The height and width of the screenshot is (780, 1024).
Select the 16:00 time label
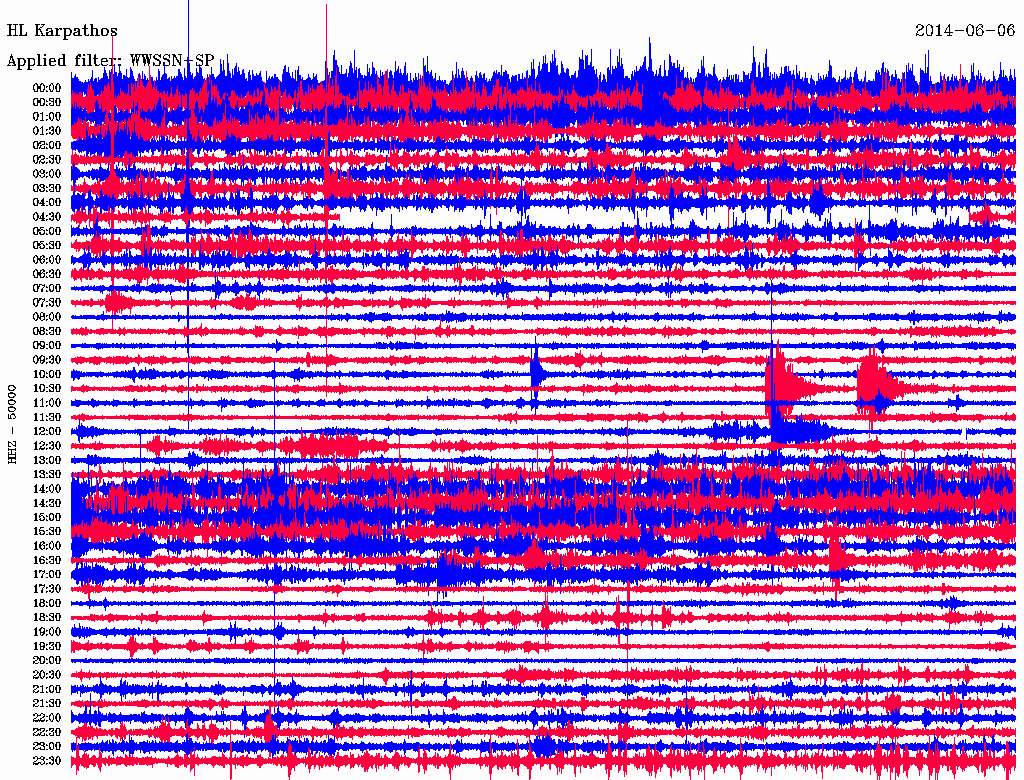pyautogui.click(x=47, y=546)
